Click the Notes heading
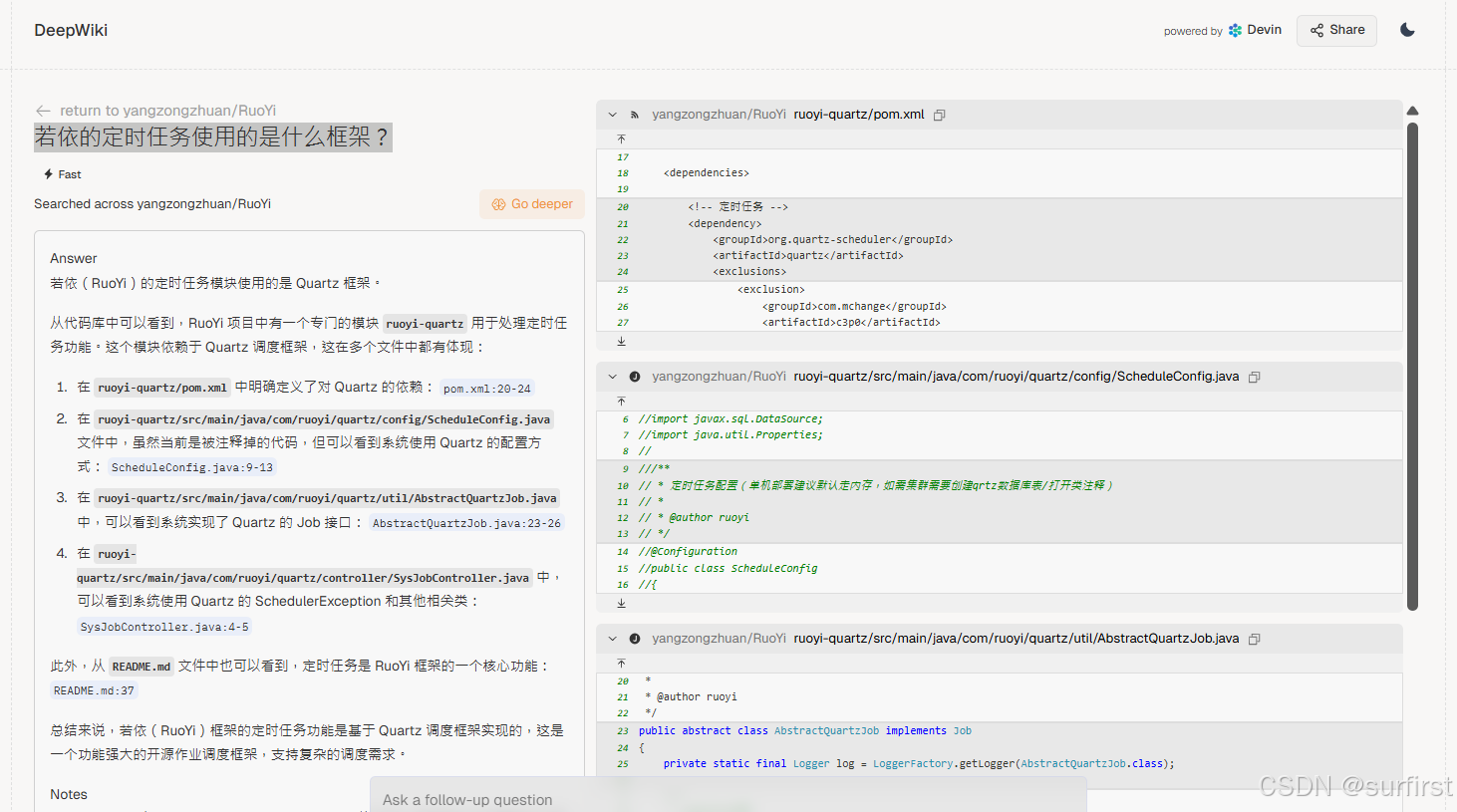 click(69, 794)
